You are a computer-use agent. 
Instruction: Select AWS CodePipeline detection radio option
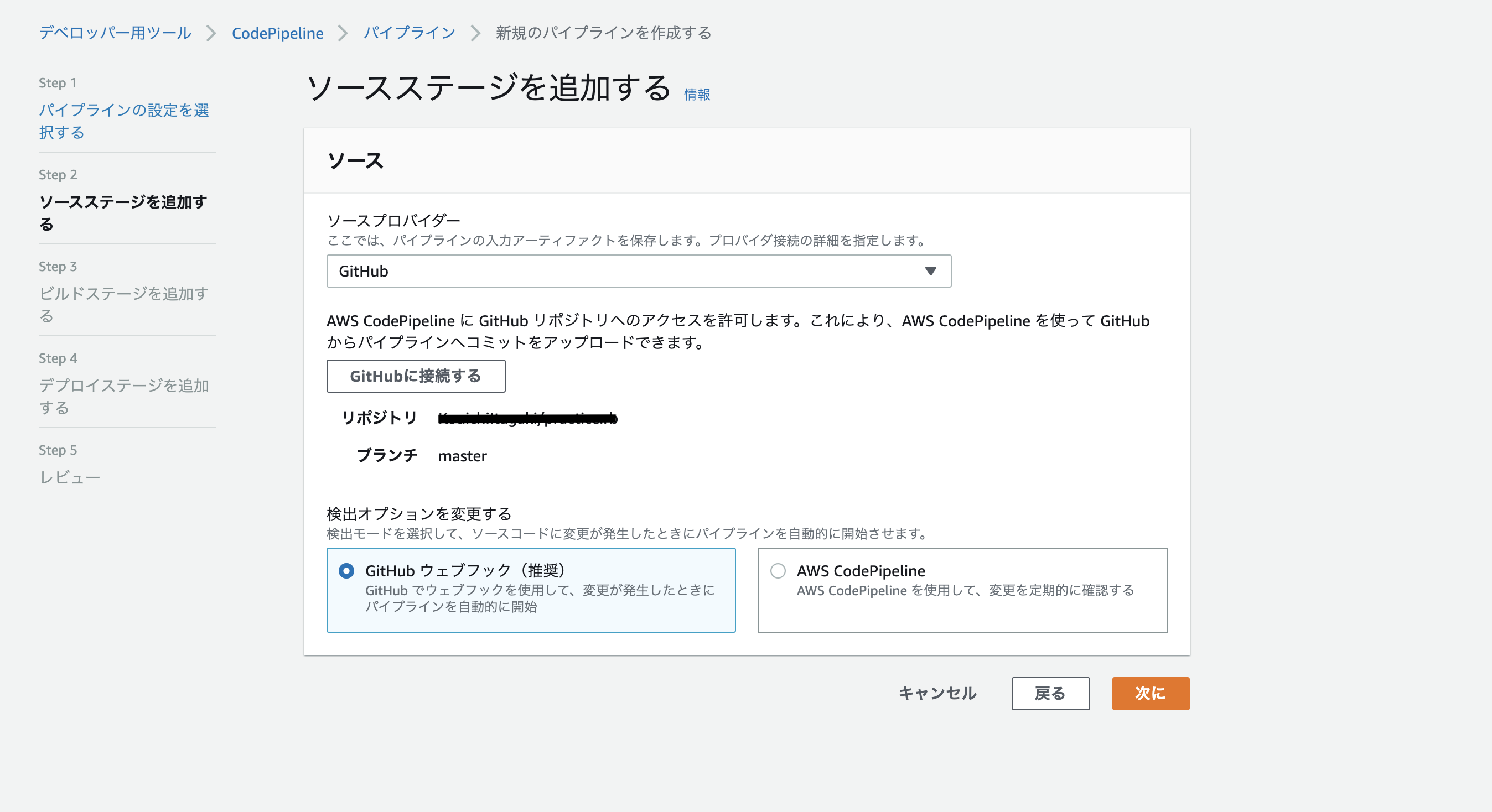[x=778, y=571]
